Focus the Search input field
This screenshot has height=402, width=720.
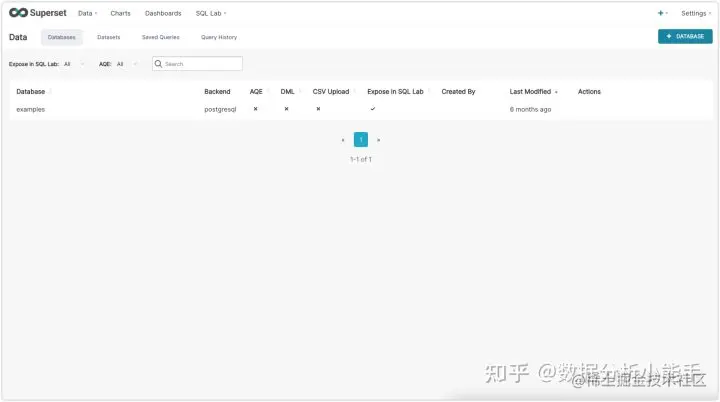pyautogui.click(x=197, y=64)
